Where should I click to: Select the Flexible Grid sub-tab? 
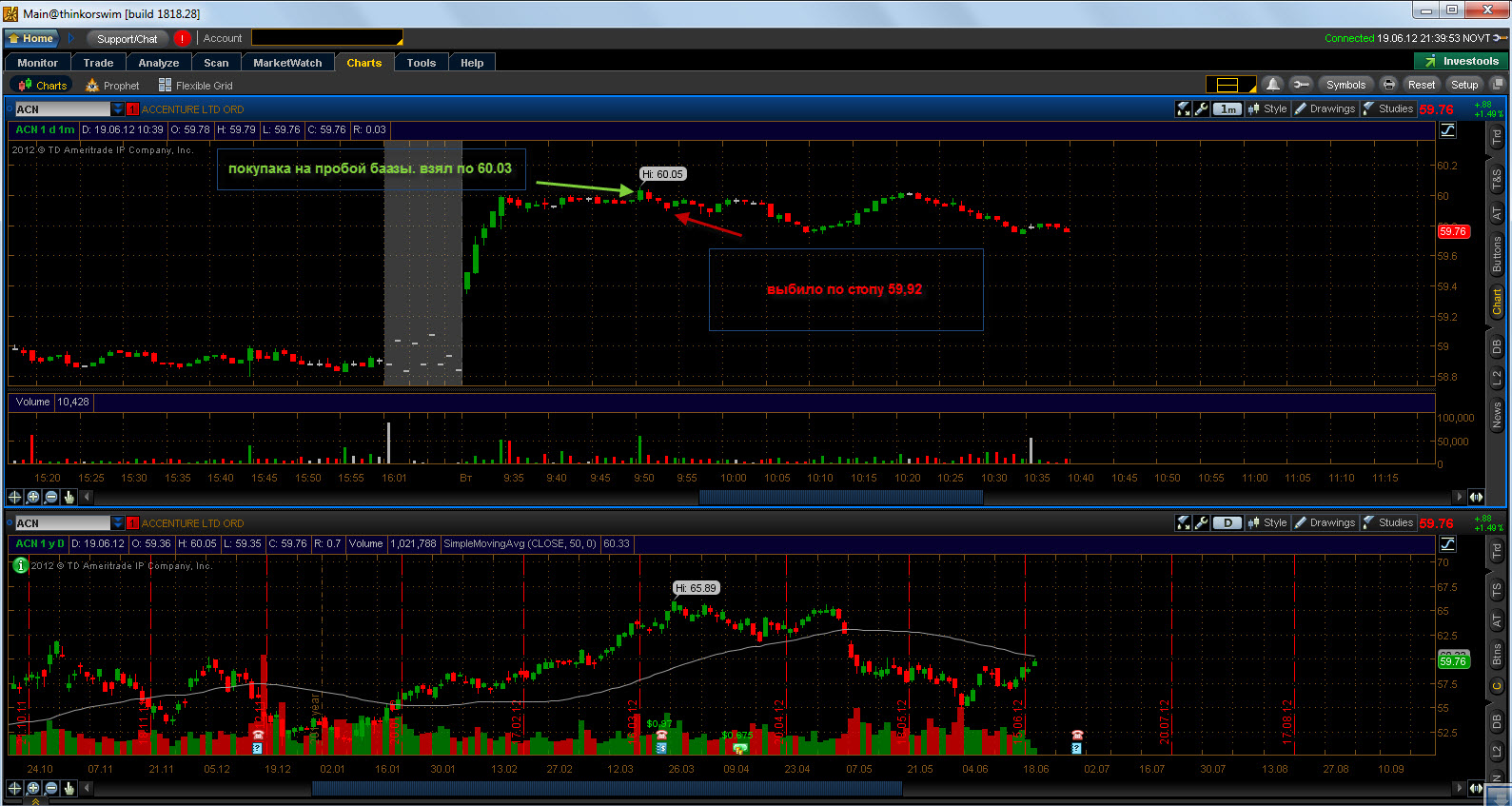[x=195, y=85]
